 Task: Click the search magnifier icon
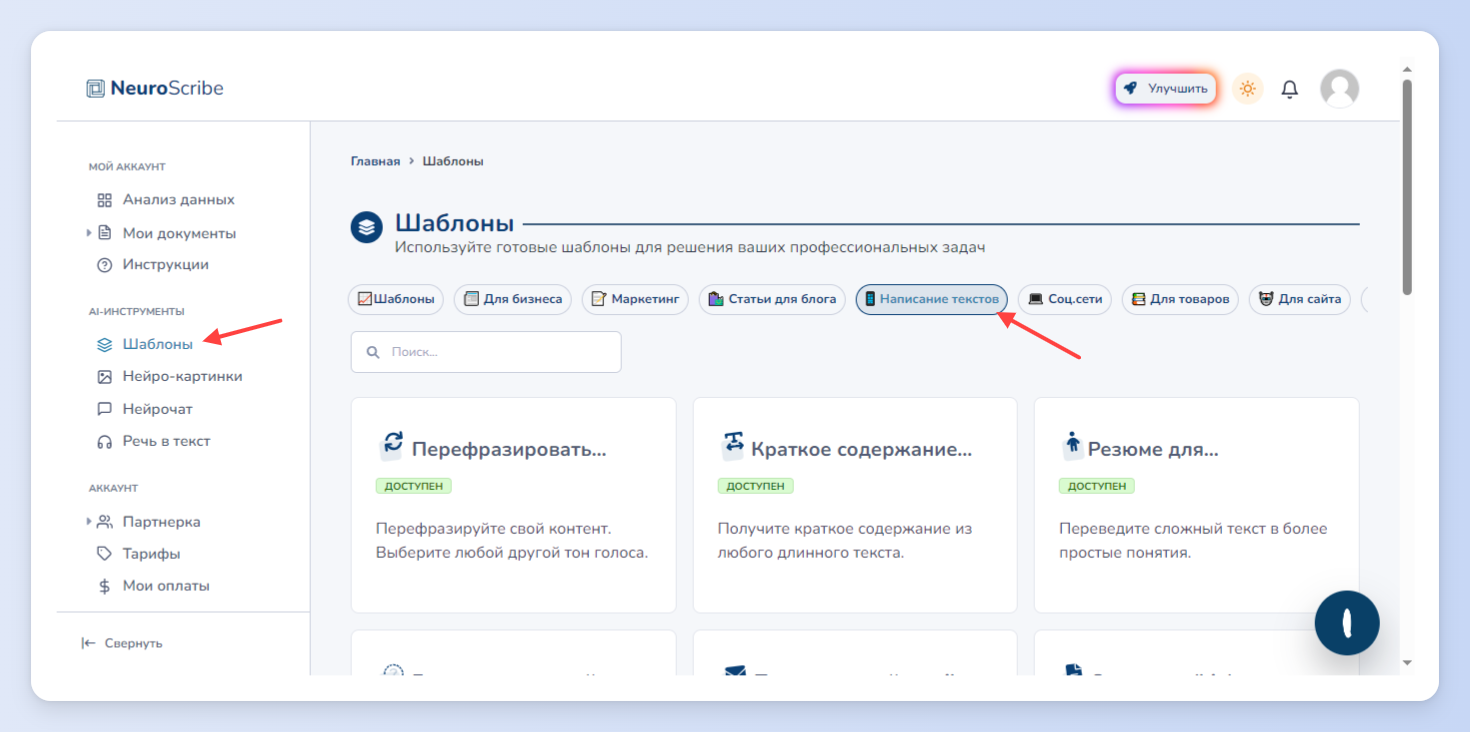(373, 352)
